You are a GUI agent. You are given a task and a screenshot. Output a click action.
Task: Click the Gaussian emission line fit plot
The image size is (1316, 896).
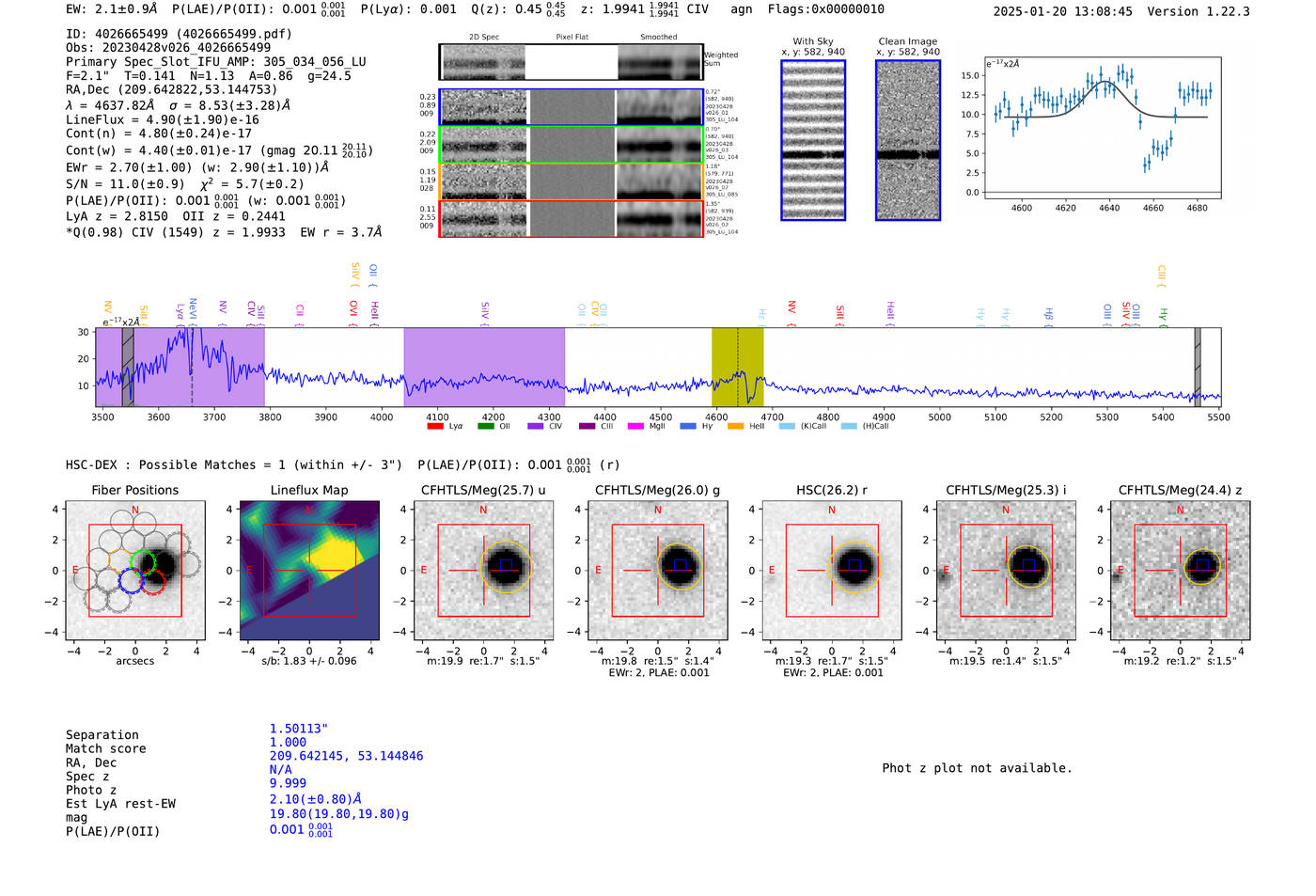pos(1102,128)
